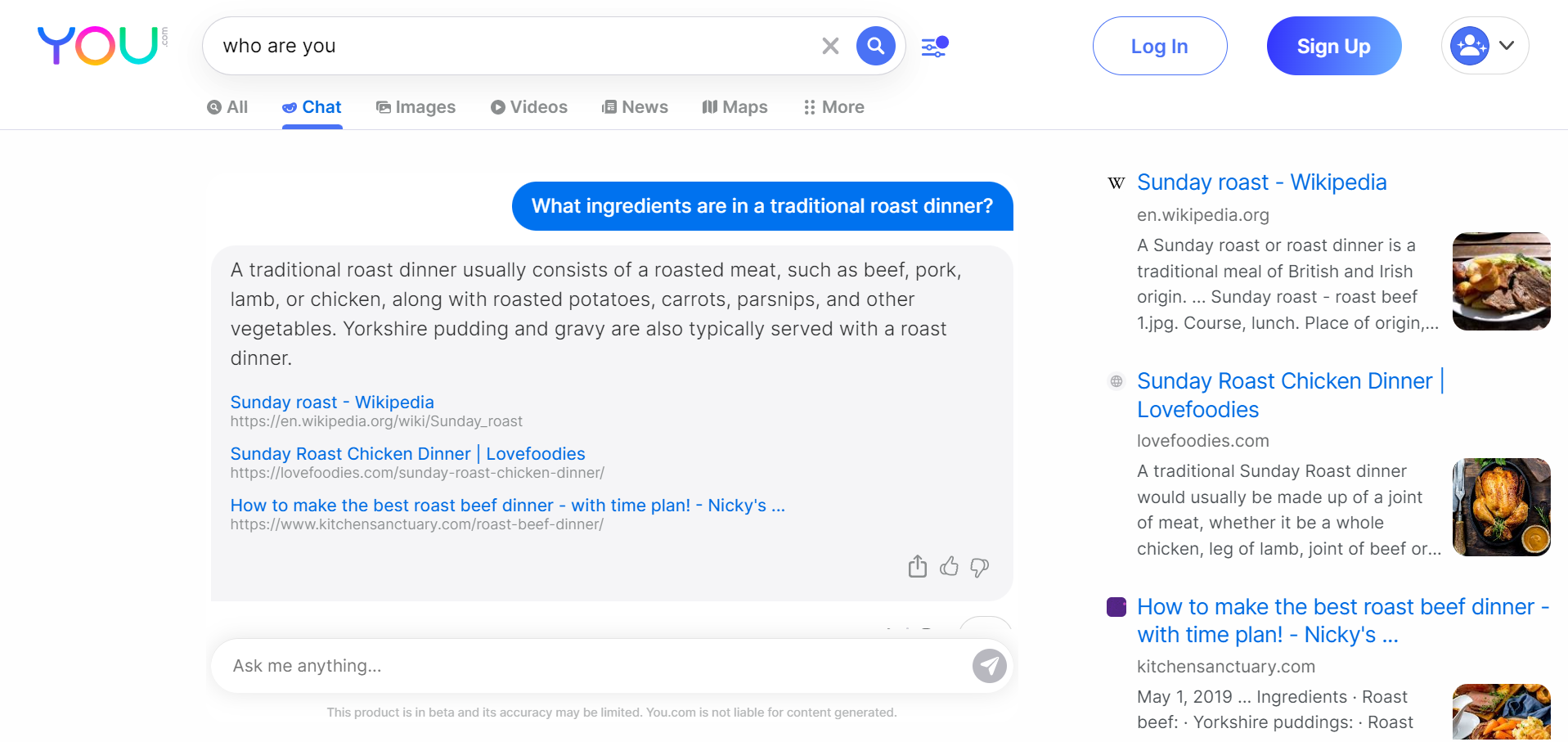The image size is (1568, 742).
Task: Open the profile avatar dropdown menu
Action: (1485, 46)
